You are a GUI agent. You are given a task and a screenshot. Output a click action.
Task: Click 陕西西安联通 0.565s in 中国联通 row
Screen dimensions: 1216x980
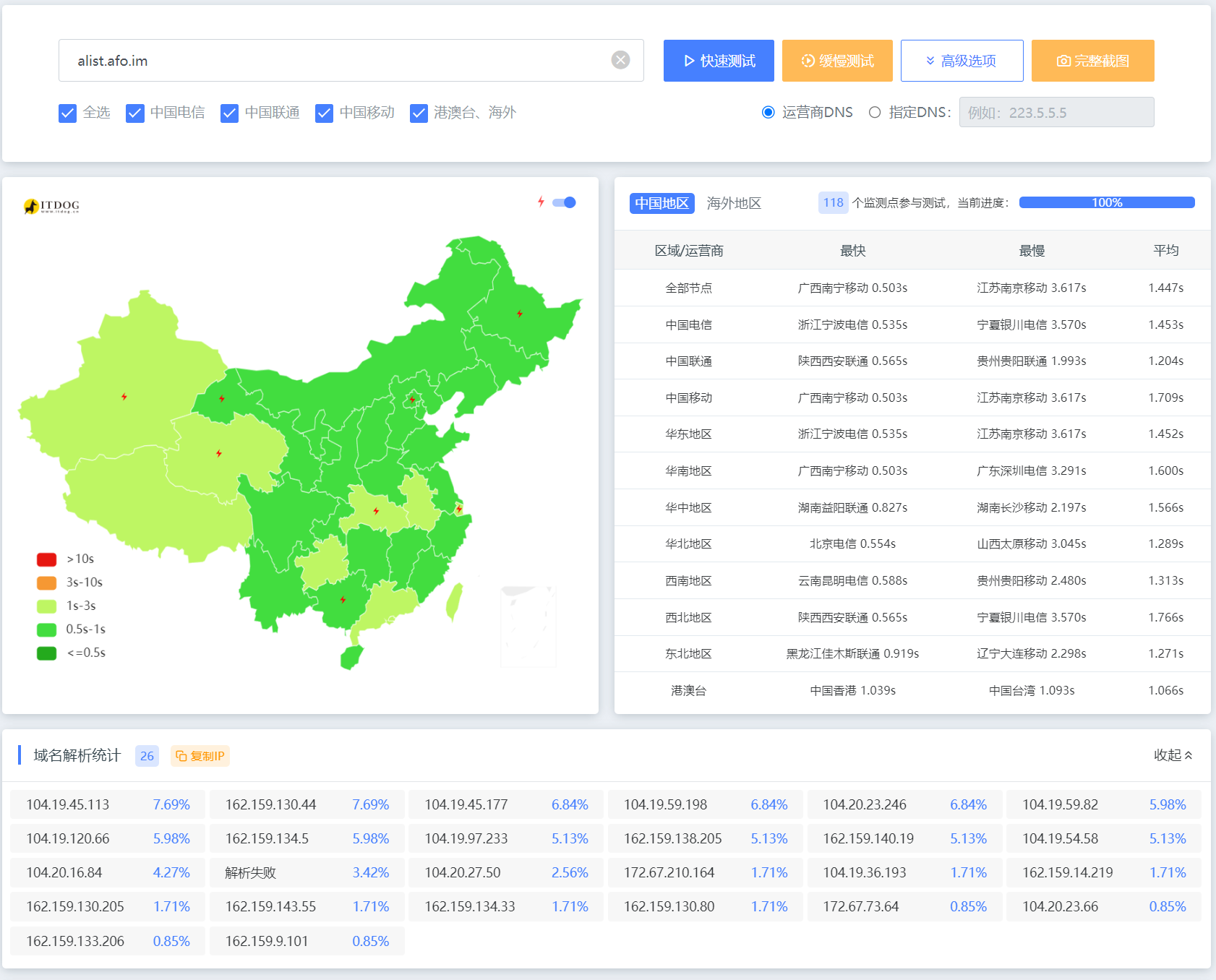[x=852, y=361]
